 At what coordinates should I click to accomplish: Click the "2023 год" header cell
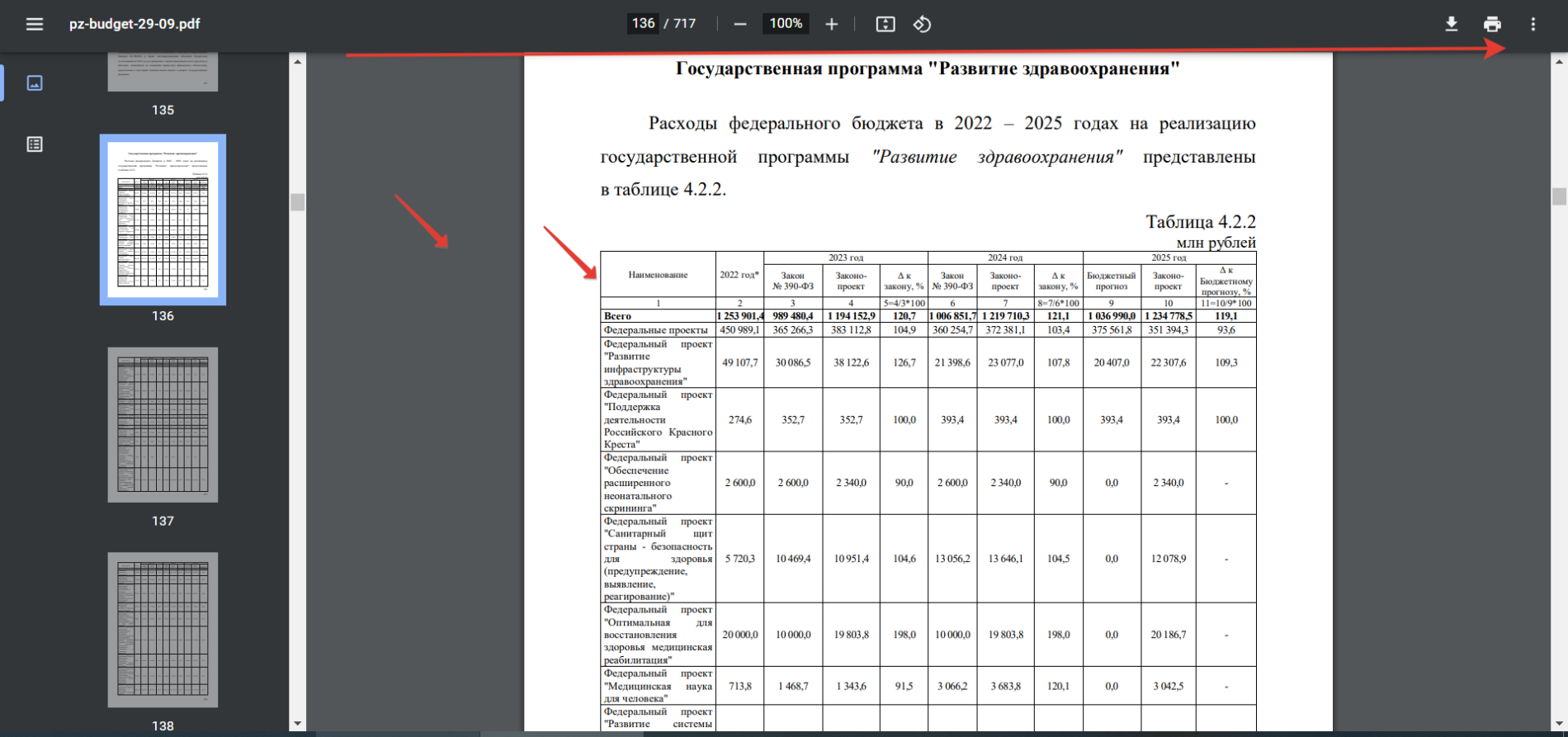point(846,257)
